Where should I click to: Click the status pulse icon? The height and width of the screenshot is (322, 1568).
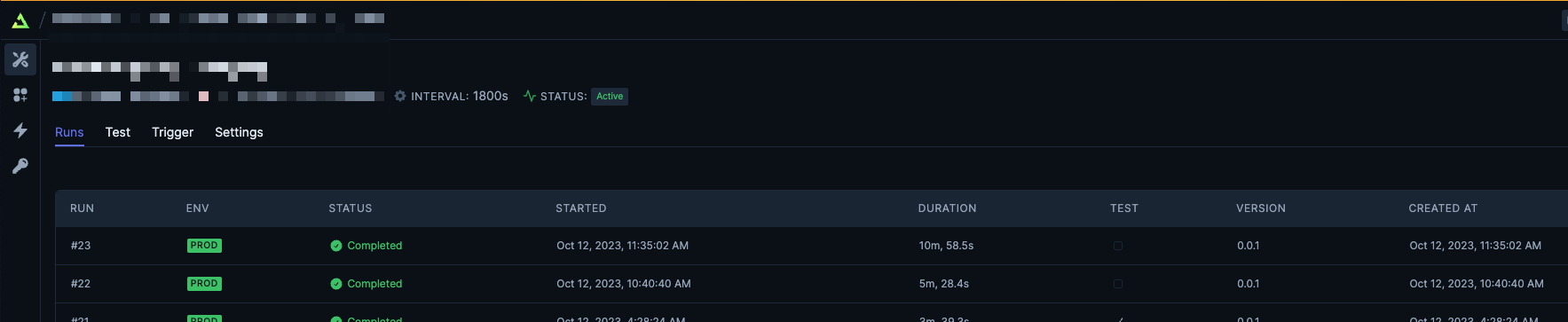tap(530, 96)
